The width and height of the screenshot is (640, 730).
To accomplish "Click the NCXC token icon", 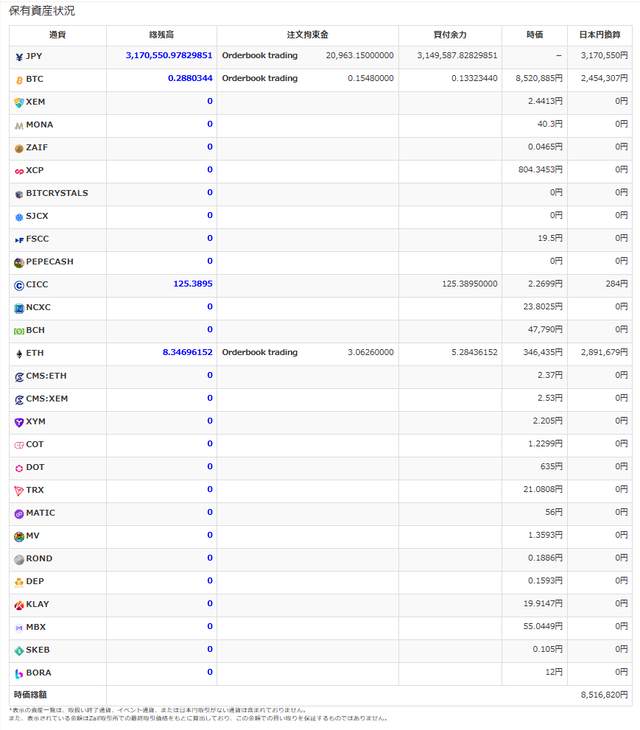I will pyautogui.click(x=19, y=308).
